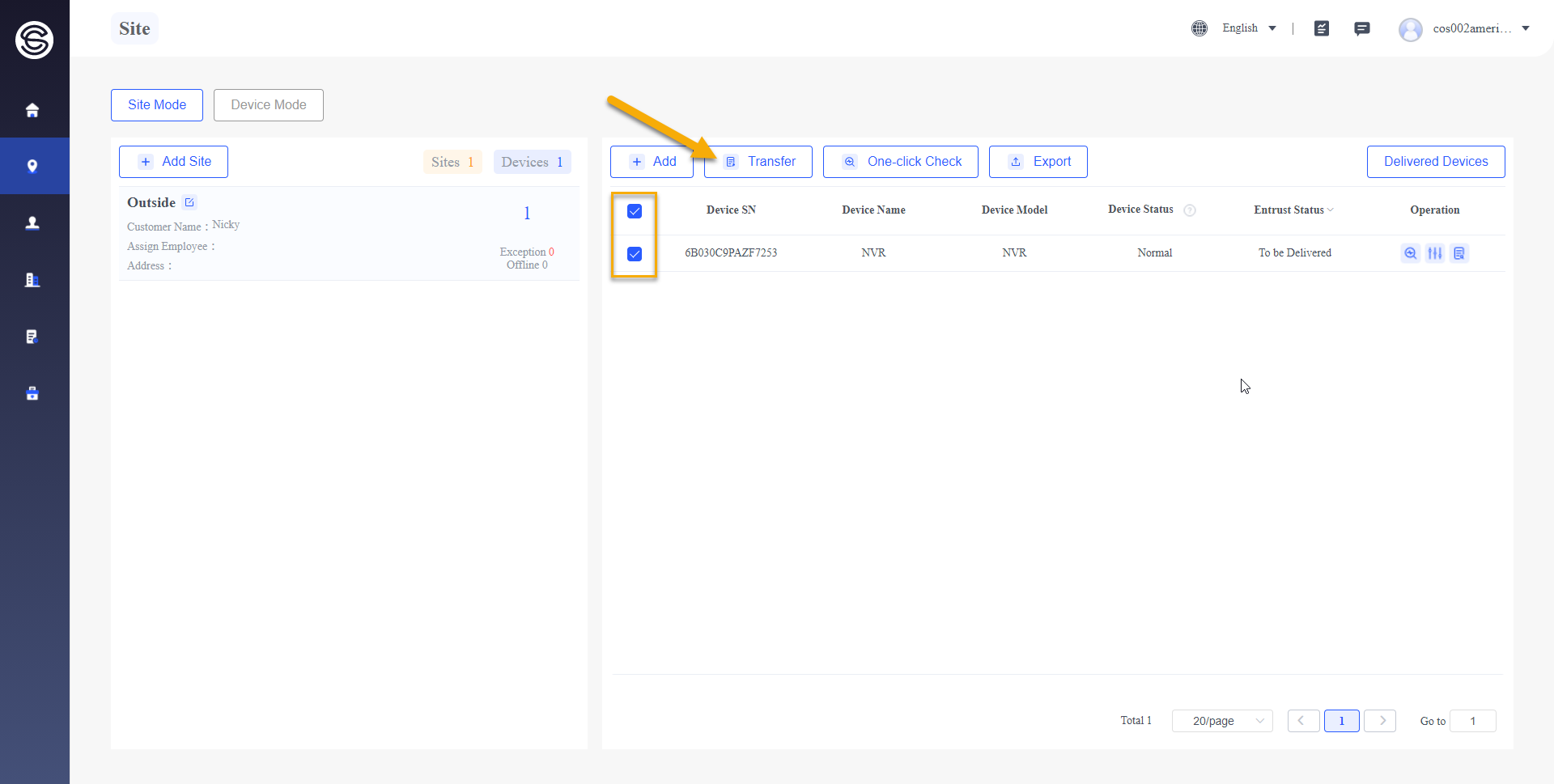The width and height of the screenshot is (1554, 784).
Task: Uncheck the checkbox for device 6B030C9PAZF7253
Action: (x=635, y=254)
